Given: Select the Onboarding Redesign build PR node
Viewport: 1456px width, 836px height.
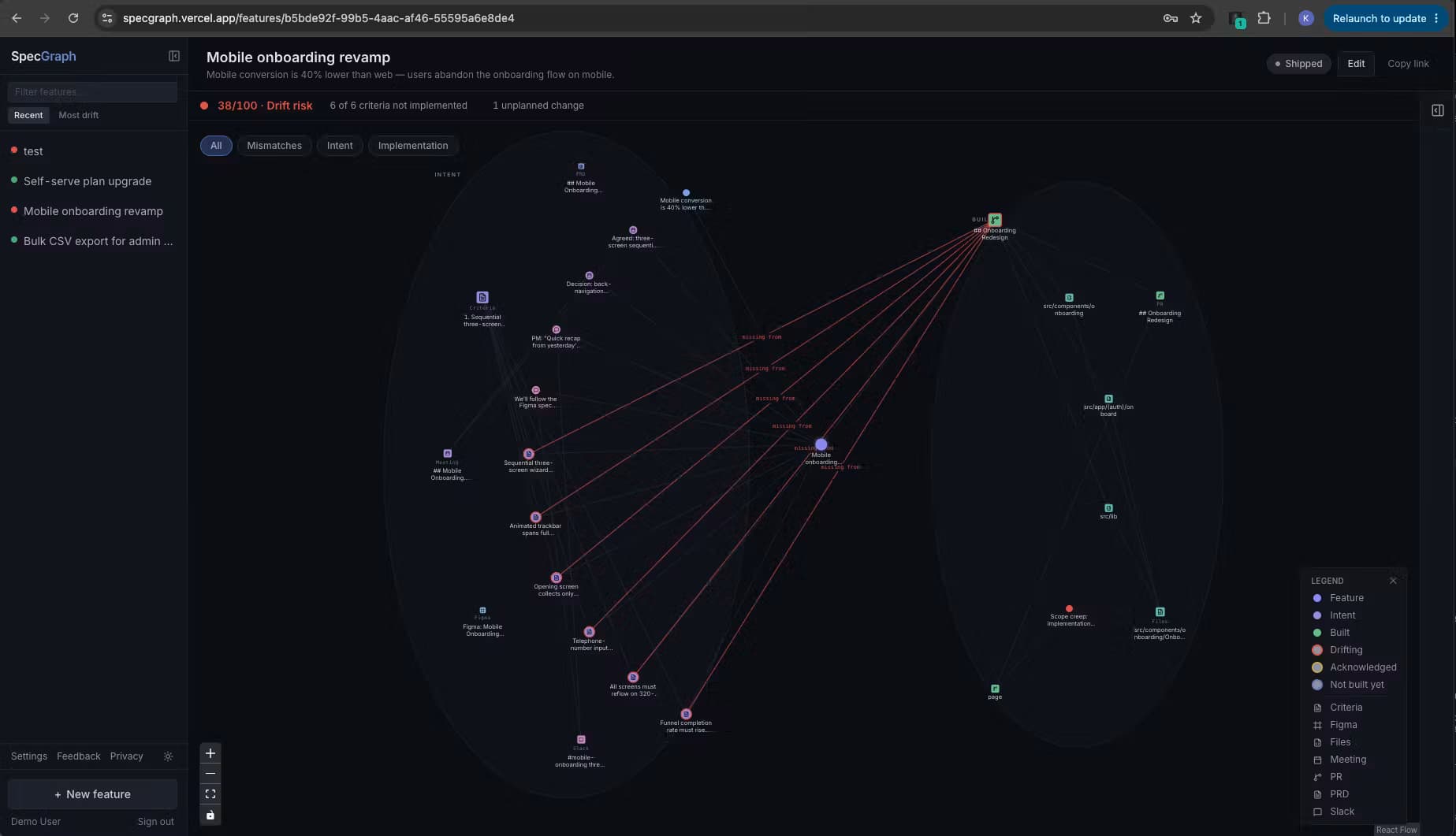Looking at the screenshot, I should coord(995,220).
